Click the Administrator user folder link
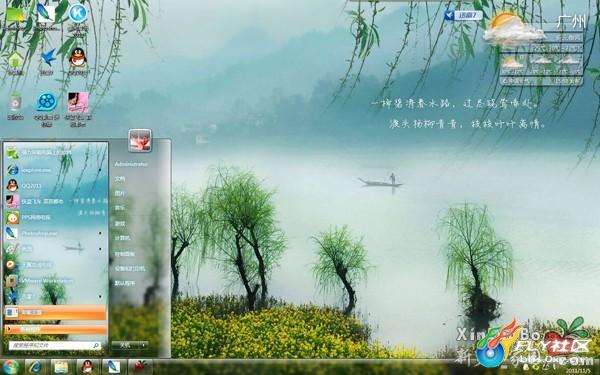Viewport: 600px width, 375px height. tap(131, 164)
